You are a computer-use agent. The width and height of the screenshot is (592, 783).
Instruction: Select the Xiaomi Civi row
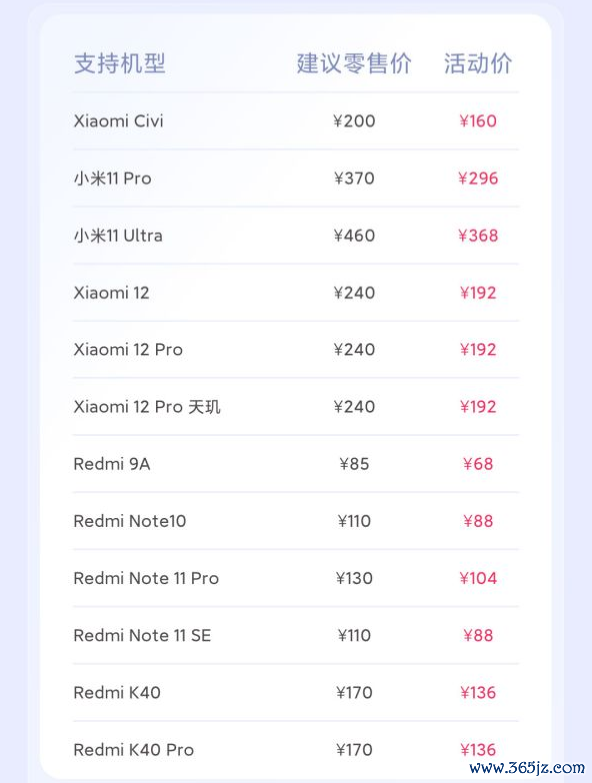[296, 121]
